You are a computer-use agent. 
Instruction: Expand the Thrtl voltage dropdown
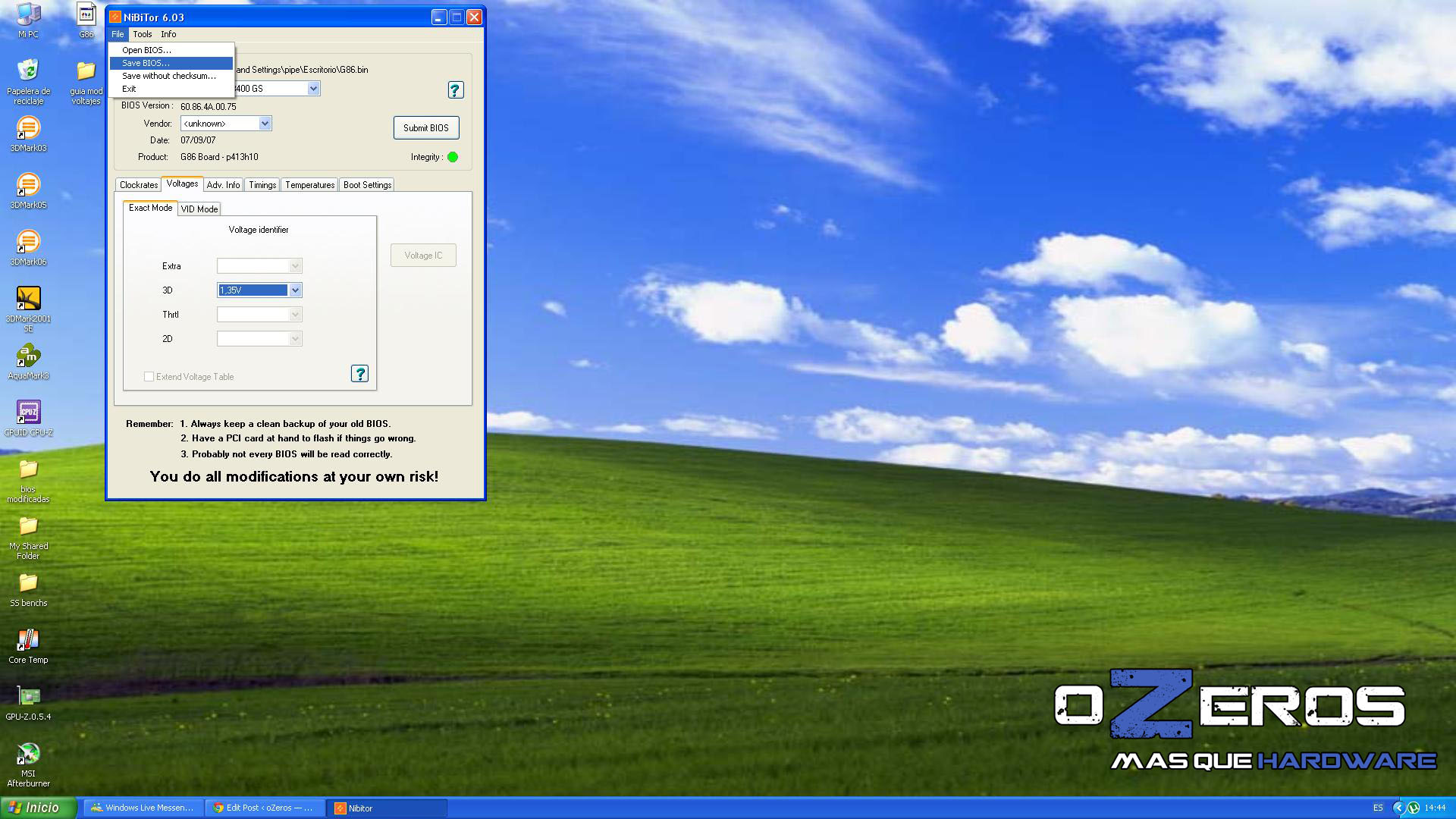296,315
